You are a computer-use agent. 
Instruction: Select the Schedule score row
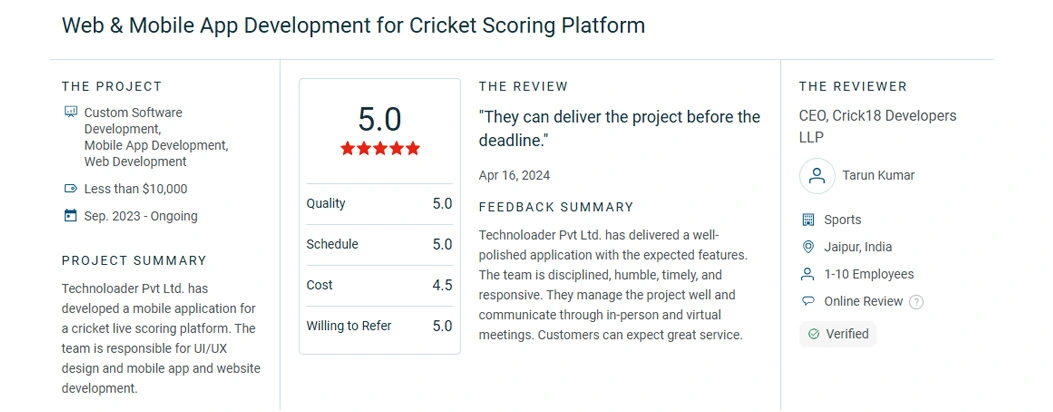coord(379,245)
